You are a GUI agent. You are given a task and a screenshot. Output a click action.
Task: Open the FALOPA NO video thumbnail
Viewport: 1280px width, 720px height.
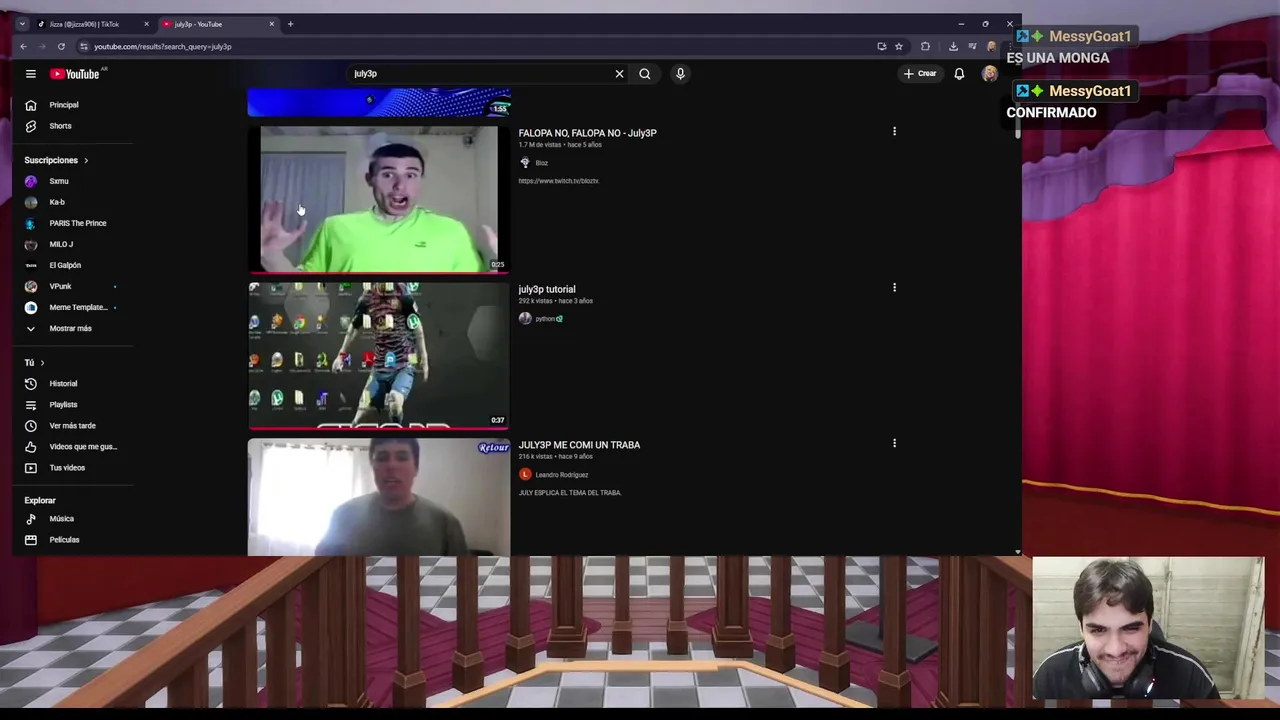(x=379, y=199)
